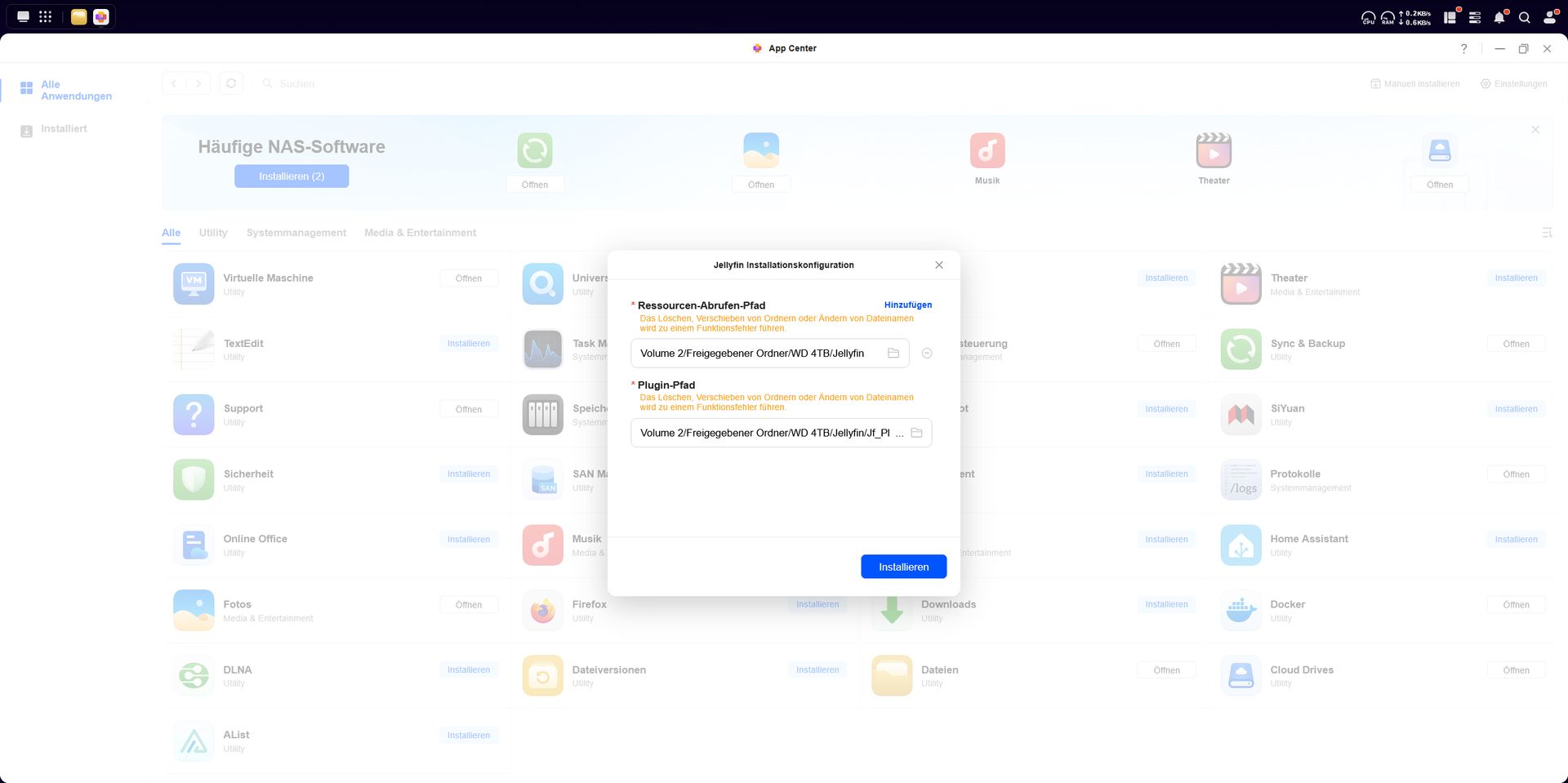Click Installieren to start Jellyfin installation
Image resolution: width=1568 pixels, height=783 pixels.
click(903, 566)
